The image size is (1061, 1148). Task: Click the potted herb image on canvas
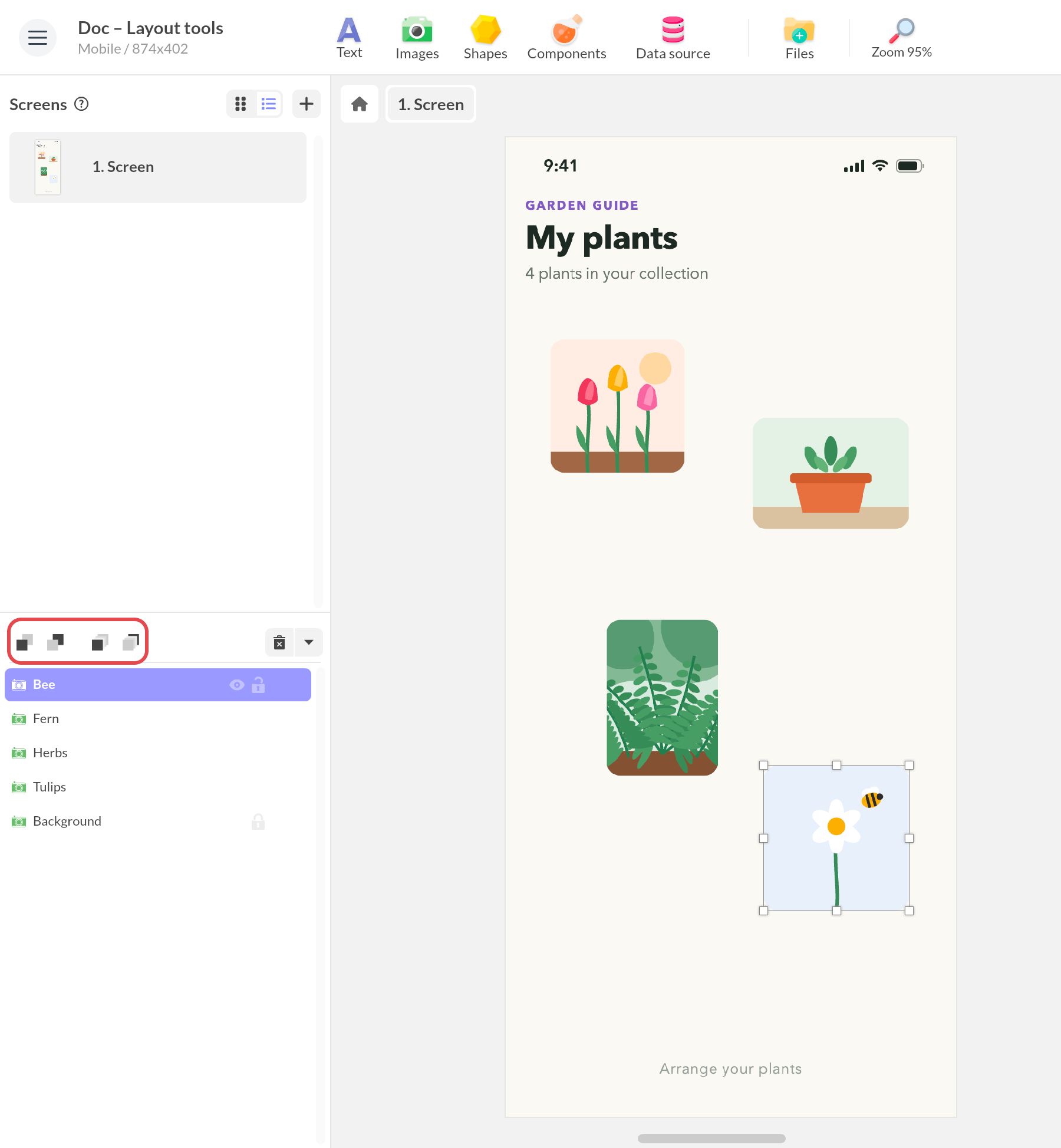(831, 473)
